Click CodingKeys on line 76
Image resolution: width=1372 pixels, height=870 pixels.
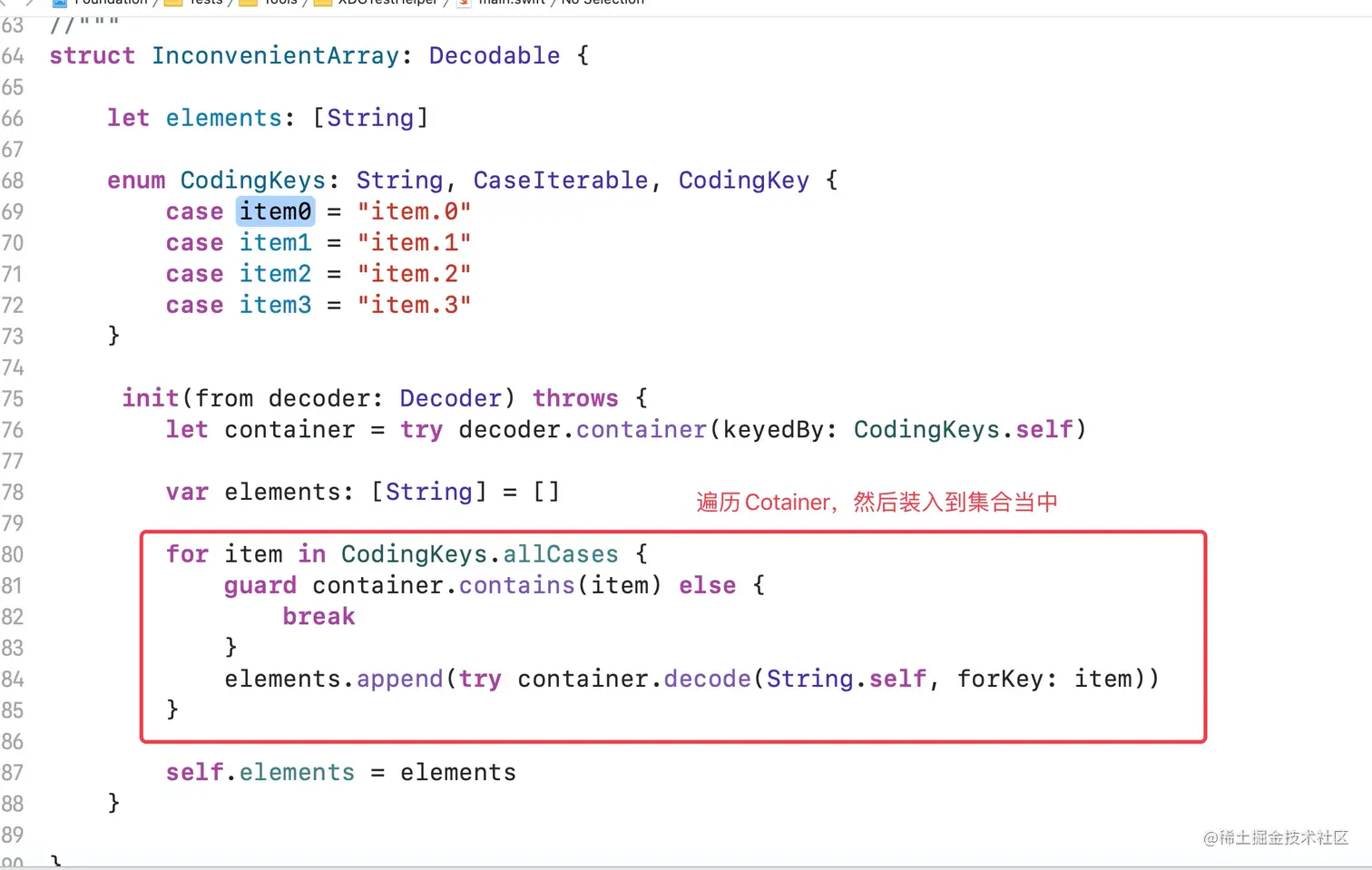[x=926, y=429]
